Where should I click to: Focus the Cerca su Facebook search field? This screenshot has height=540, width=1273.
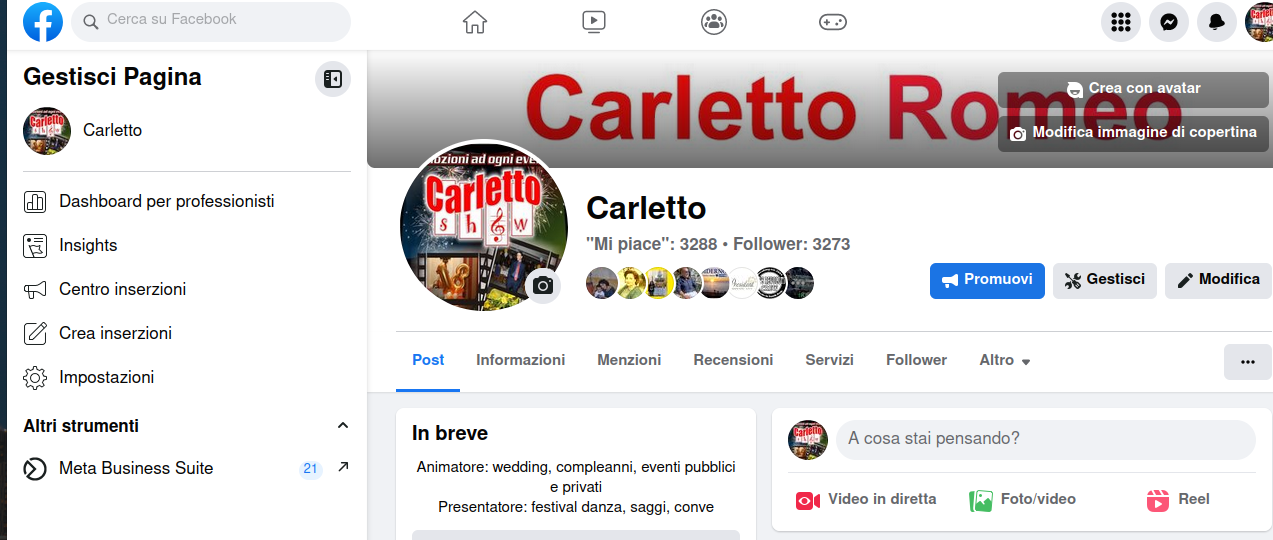pos(211,21)
